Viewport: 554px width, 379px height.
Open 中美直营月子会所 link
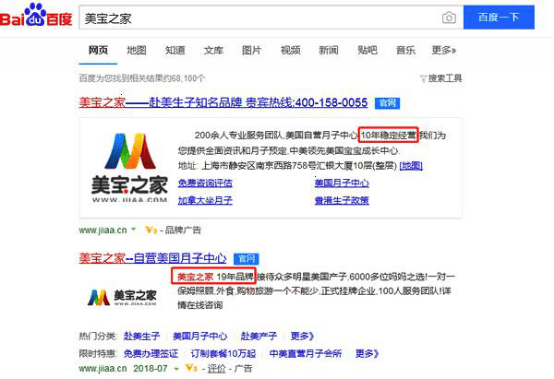(x=305, y=354)
